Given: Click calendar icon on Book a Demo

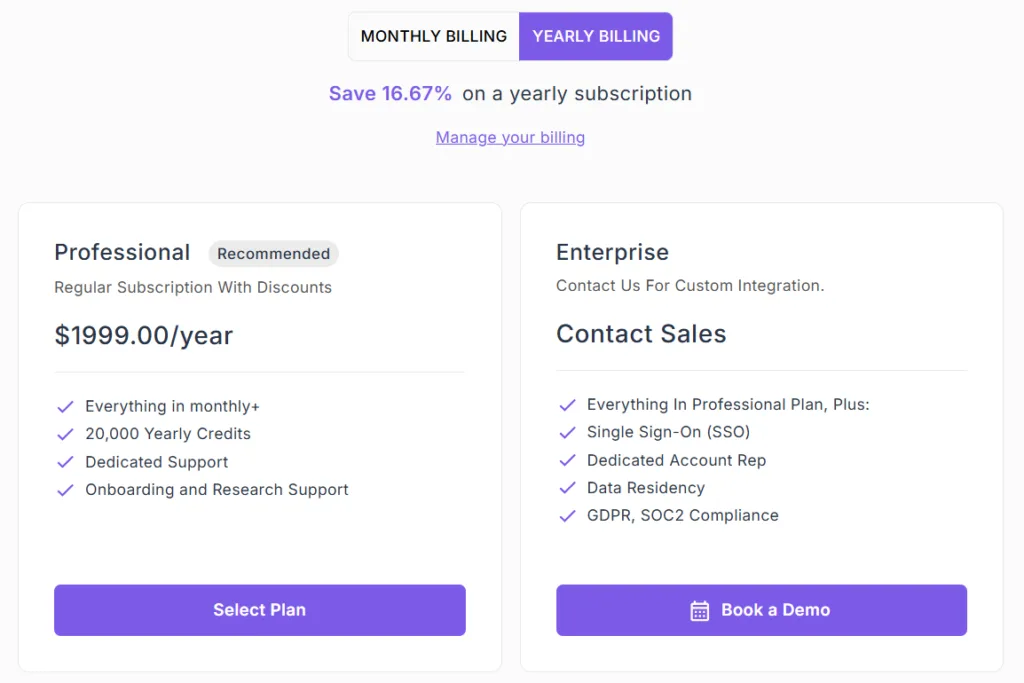Looking at the screenshot, I should tap(700, 611).
